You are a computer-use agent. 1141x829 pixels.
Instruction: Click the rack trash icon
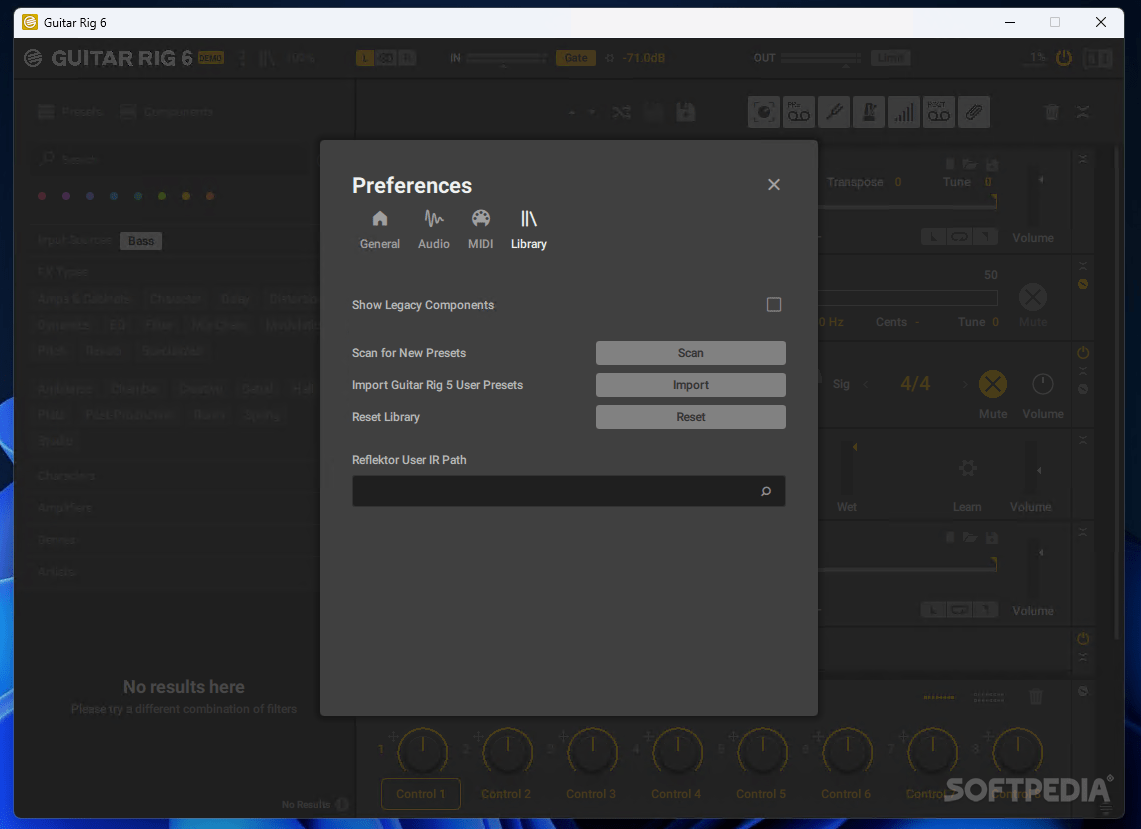click(1051, 112)
